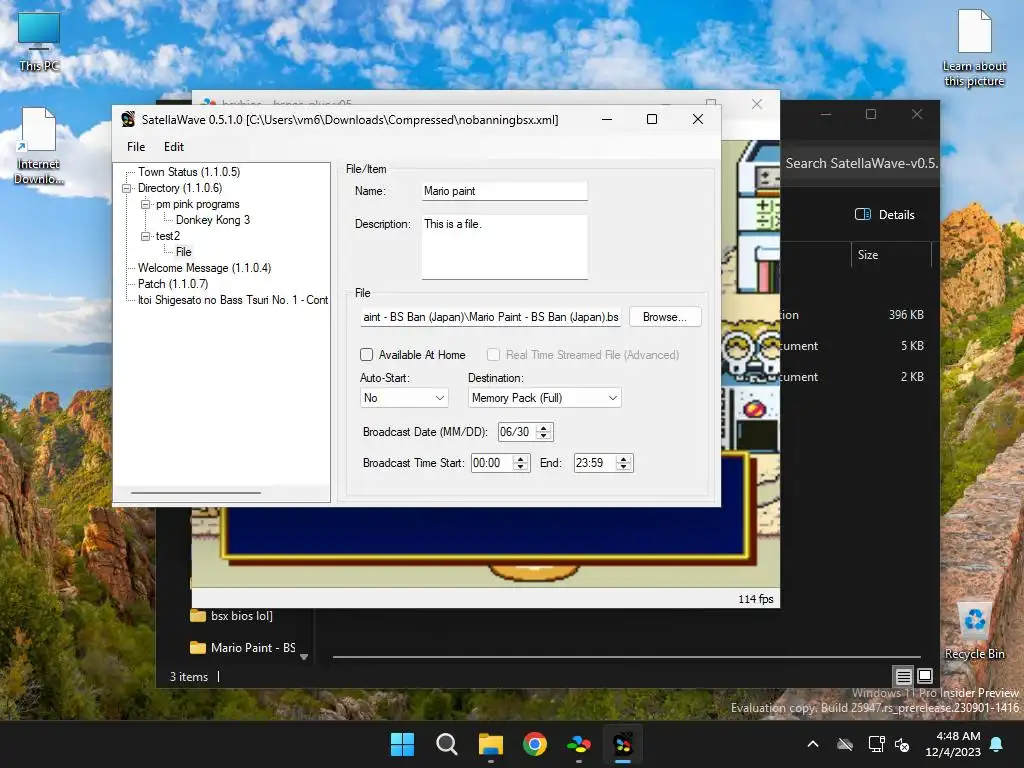Increase Broadcast Date with up arrow
Image resolution: width=1024 pixels, height=768 pixels.
[543, 428]
